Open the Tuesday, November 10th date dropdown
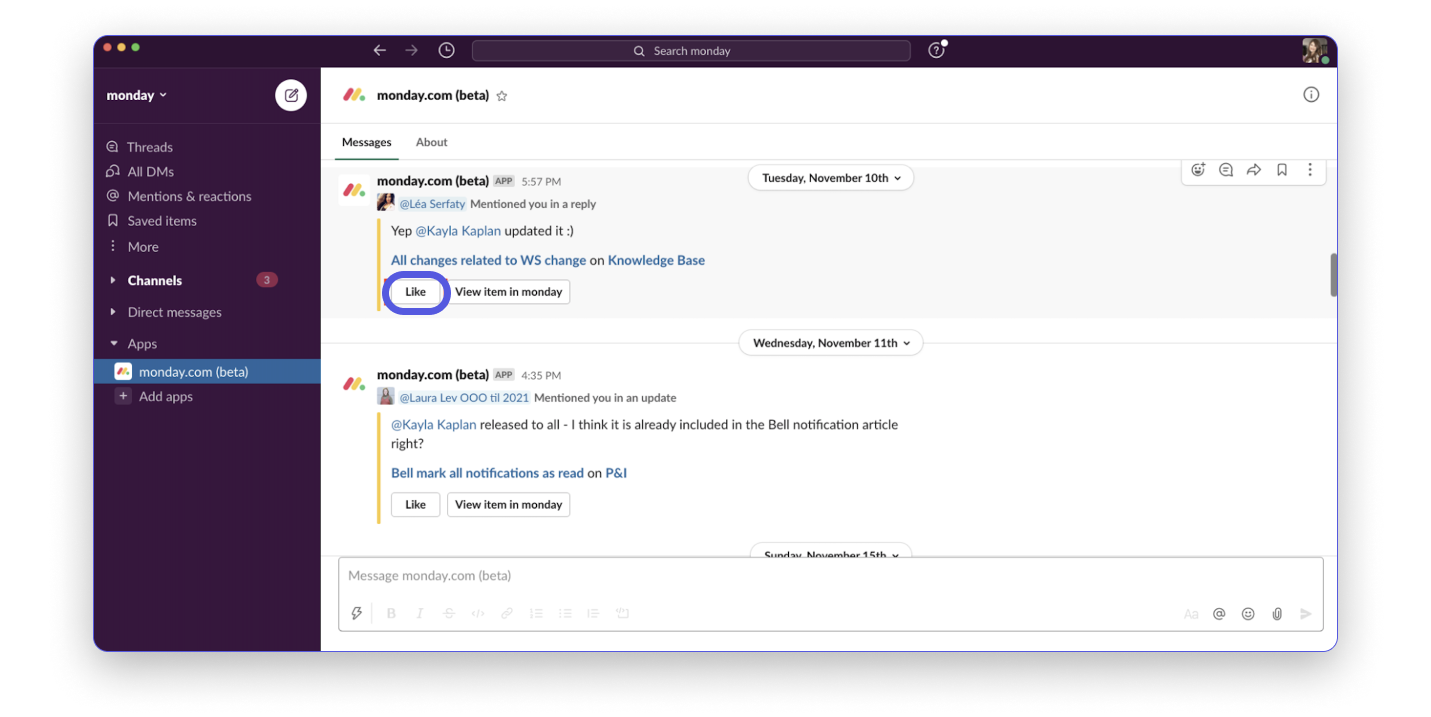1431x717 pixels. (831, 178)
